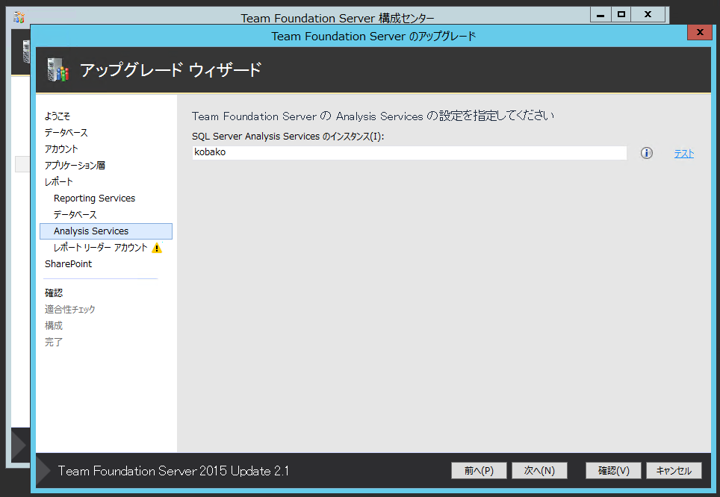720x497 pixels.
Task: Click the 構成 step in sidebar
Action: point(54,326)
